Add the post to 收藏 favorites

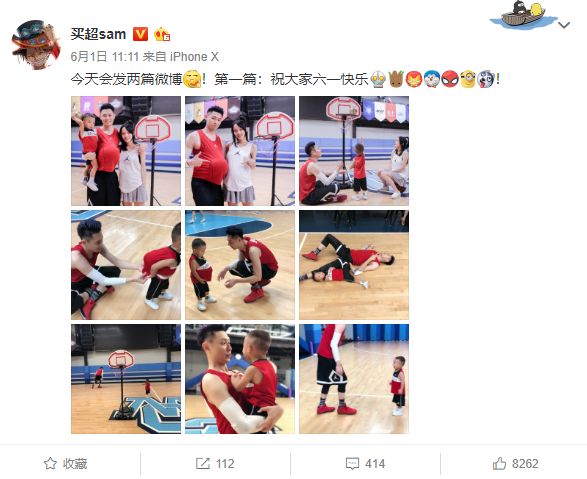click(66, 464)
